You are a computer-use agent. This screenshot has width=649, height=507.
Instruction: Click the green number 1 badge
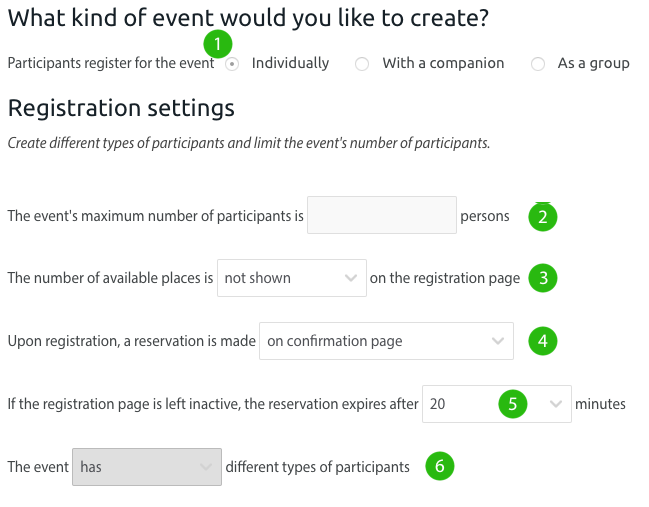pos(217,44)
